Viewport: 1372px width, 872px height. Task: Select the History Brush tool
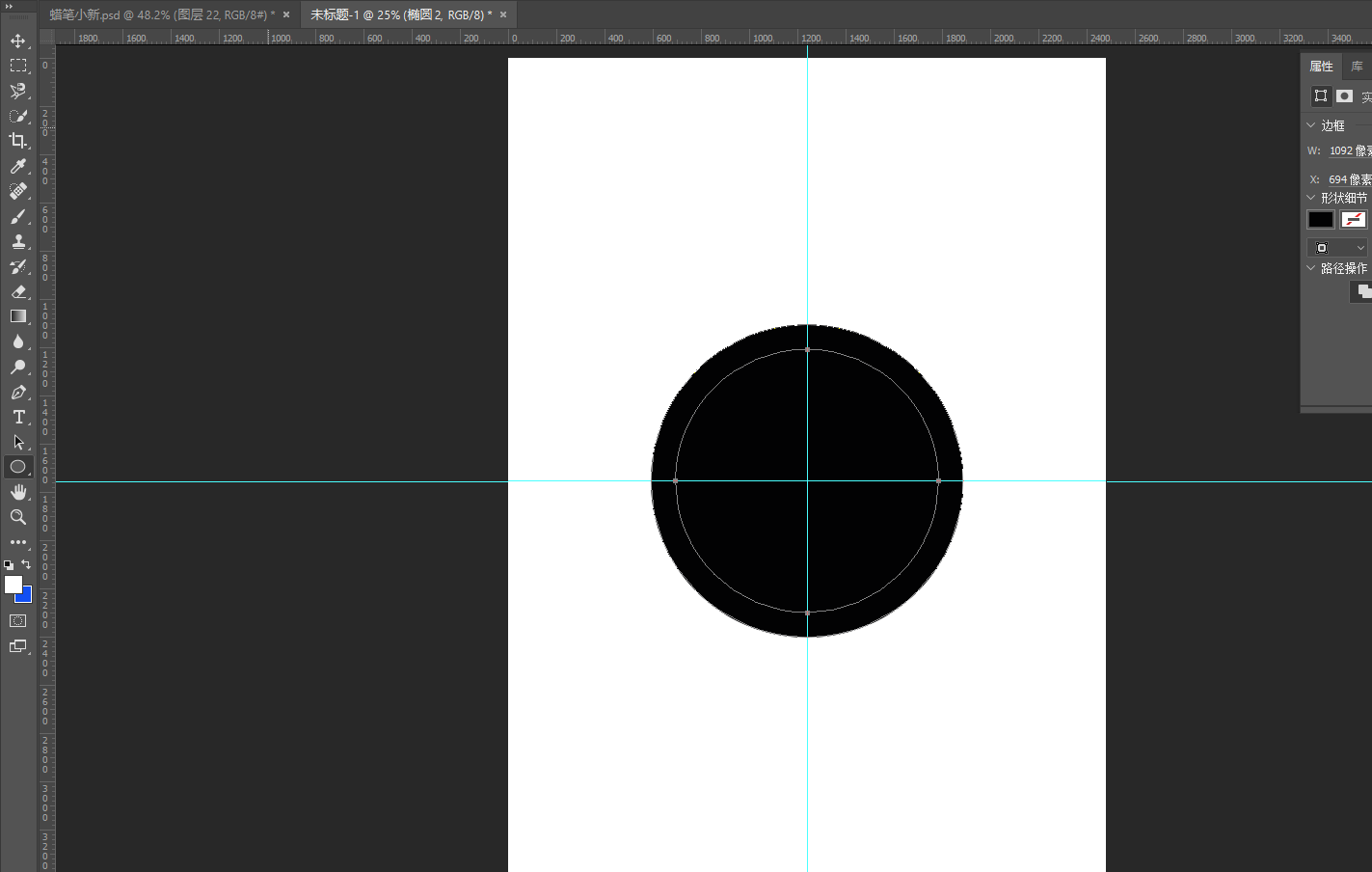[x=17, y=266]
